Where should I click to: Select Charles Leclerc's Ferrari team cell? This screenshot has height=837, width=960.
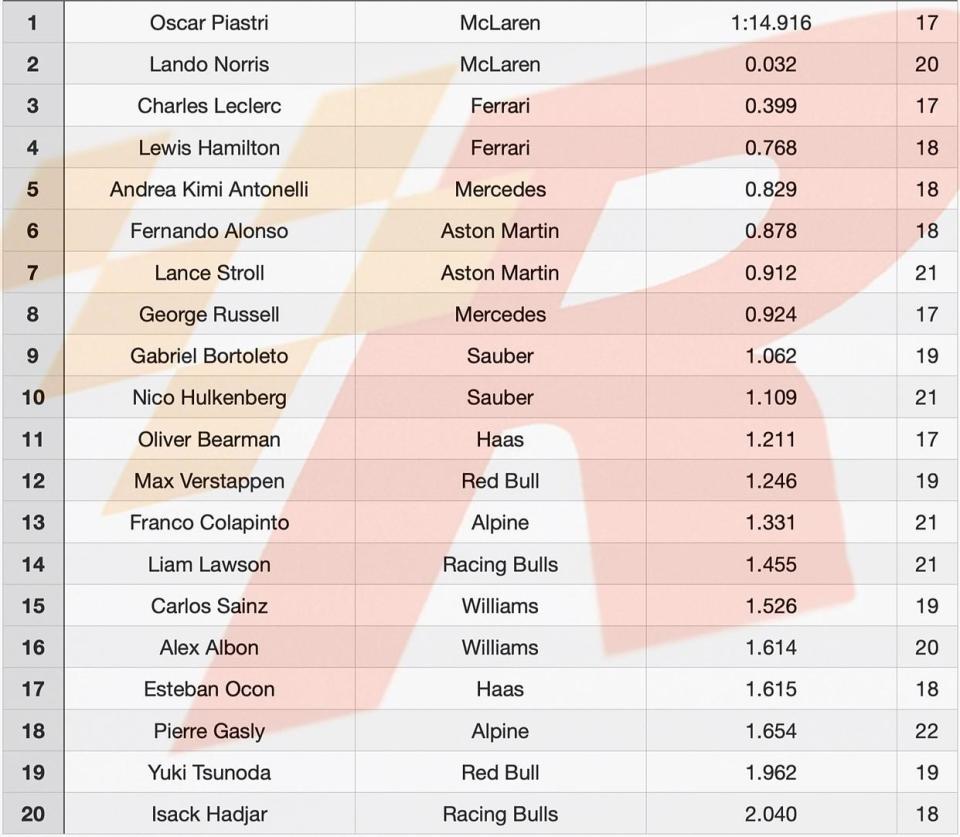tap(500, 106)
